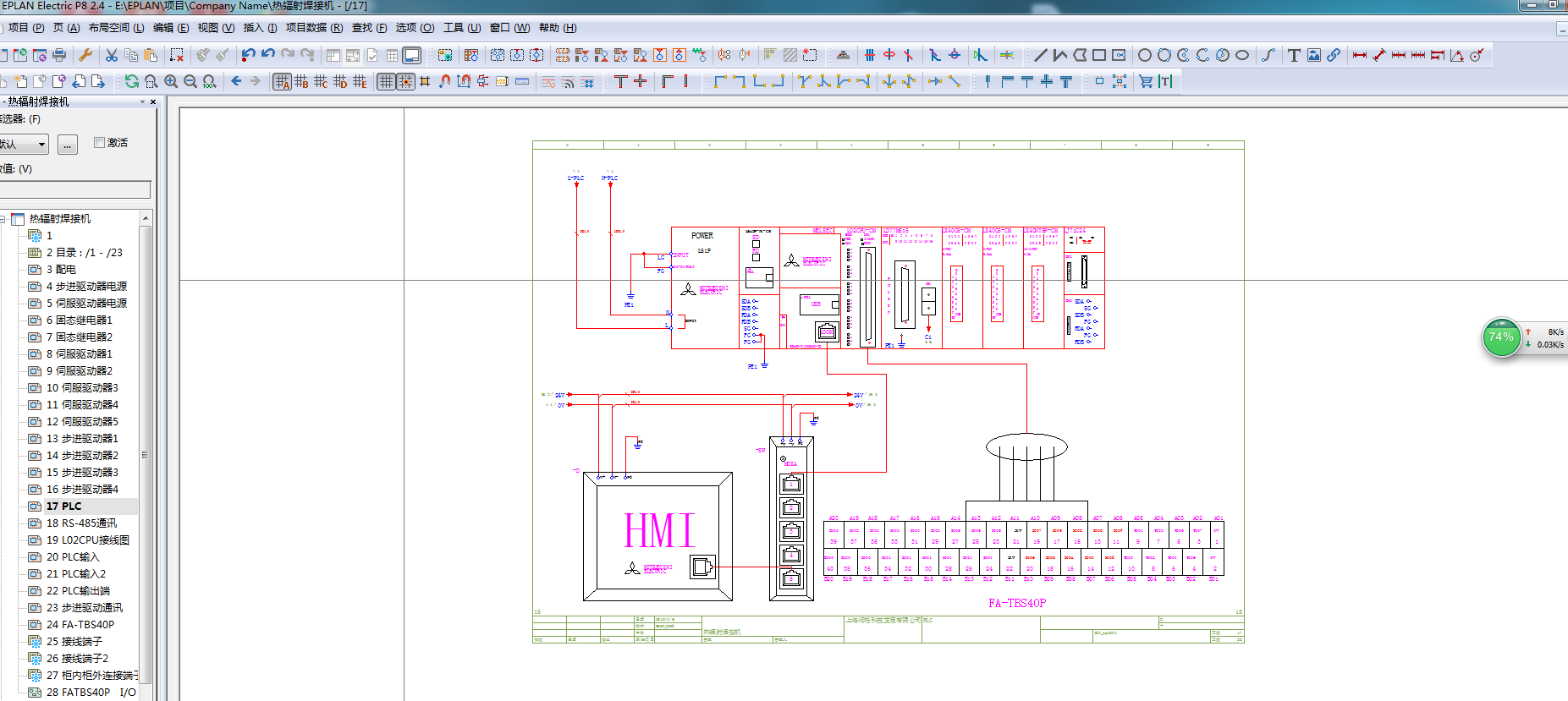The height and width of the screenshot is (701, 1568).
Task: Enable the 激活 filter checkbox
Action: click(100, 143)
